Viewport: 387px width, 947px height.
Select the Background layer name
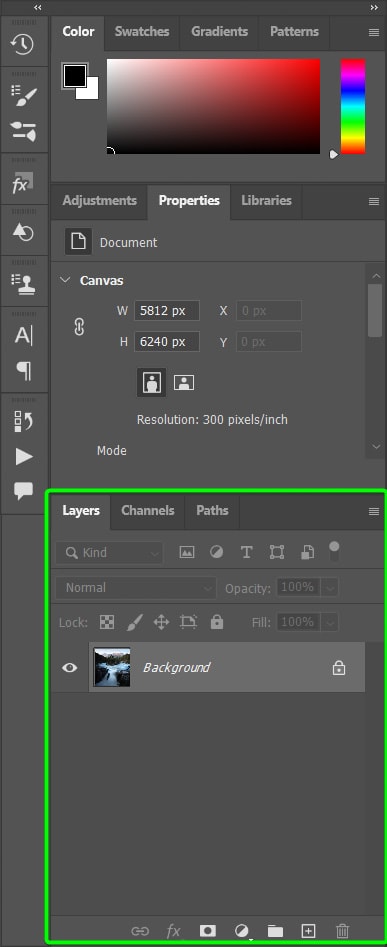tap(176, 667)
